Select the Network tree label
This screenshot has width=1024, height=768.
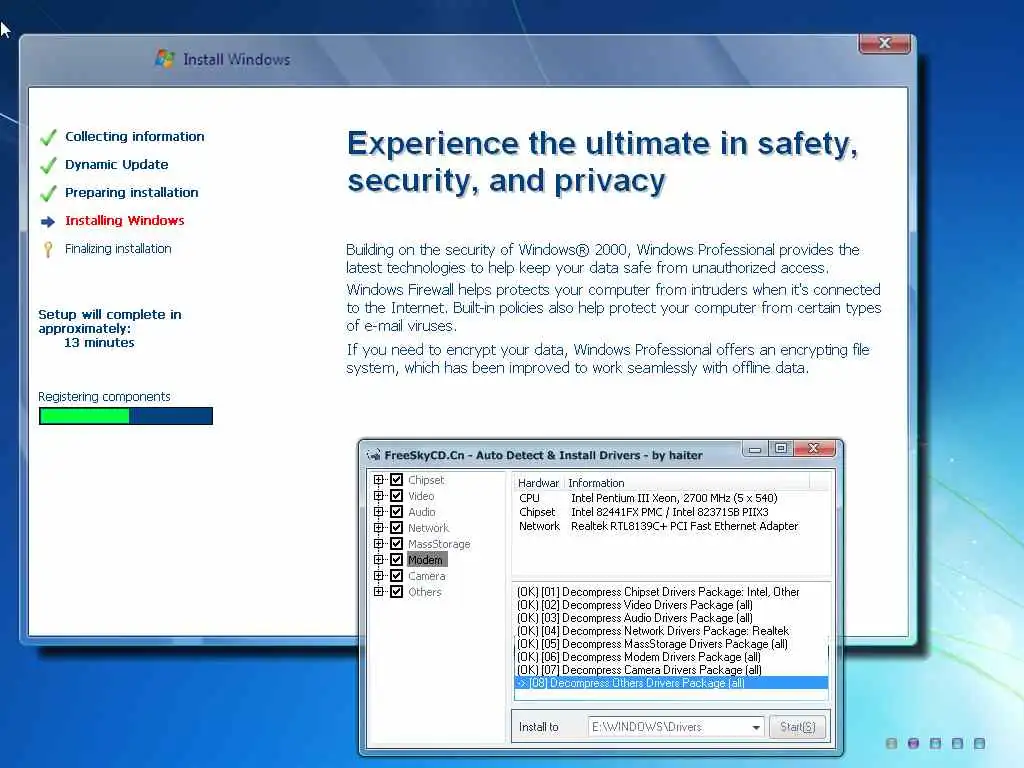(428, 528)
